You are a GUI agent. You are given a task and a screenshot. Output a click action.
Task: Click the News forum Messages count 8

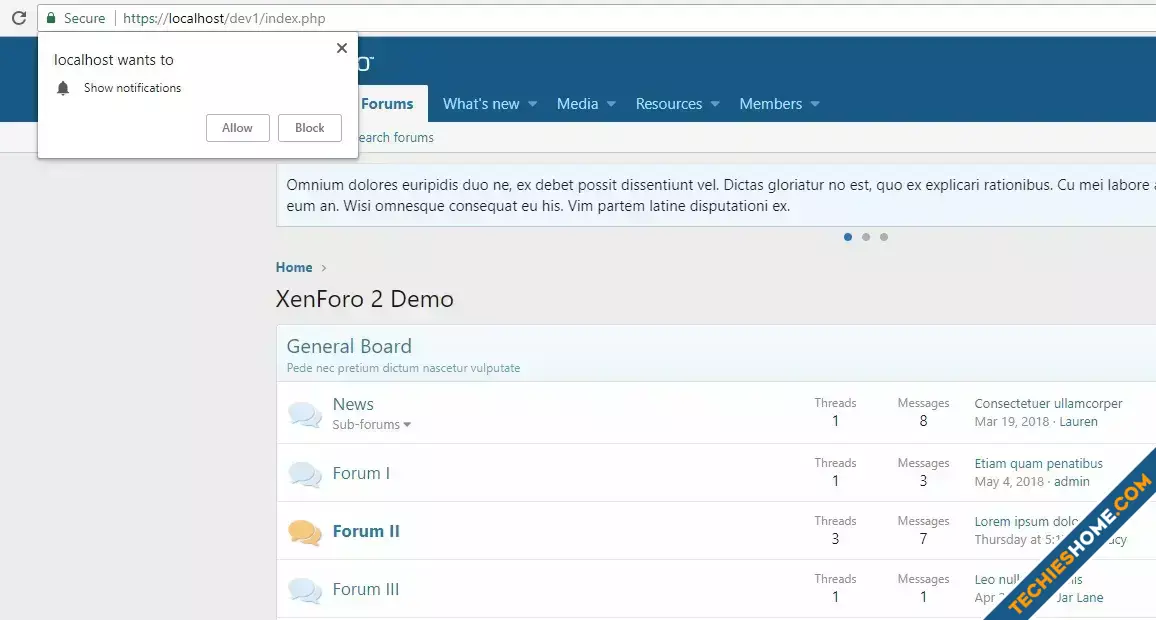tap(923, 421)
